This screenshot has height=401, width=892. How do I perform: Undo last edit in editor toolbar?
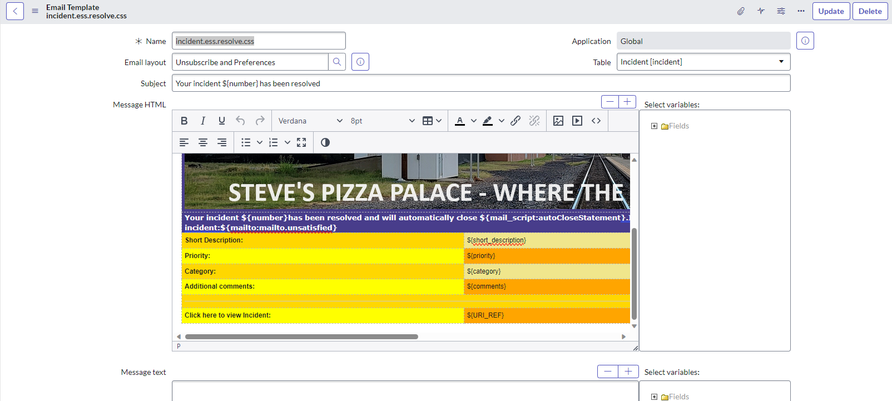(241, 121)
